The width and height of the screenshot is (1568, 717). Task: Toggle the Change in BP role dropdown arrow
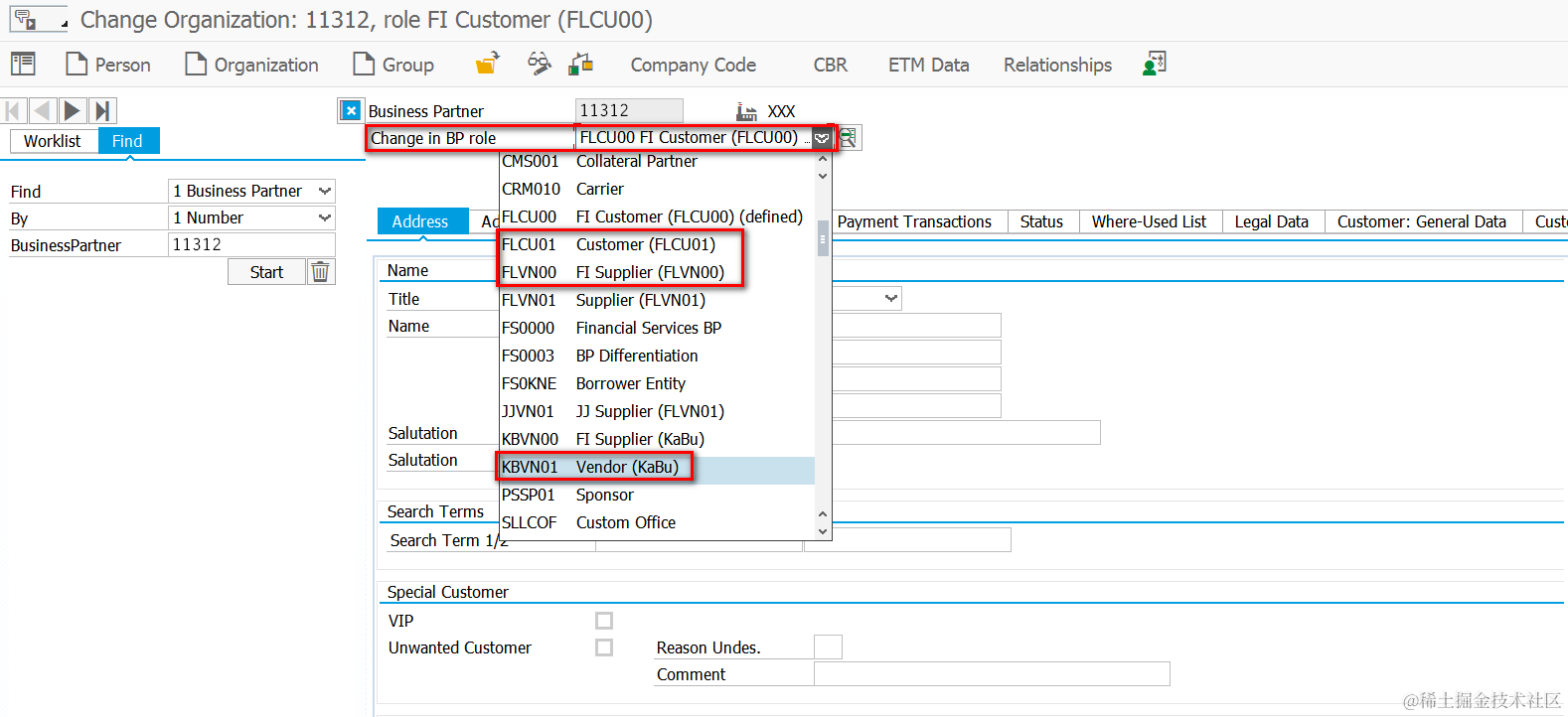(822, 138)
